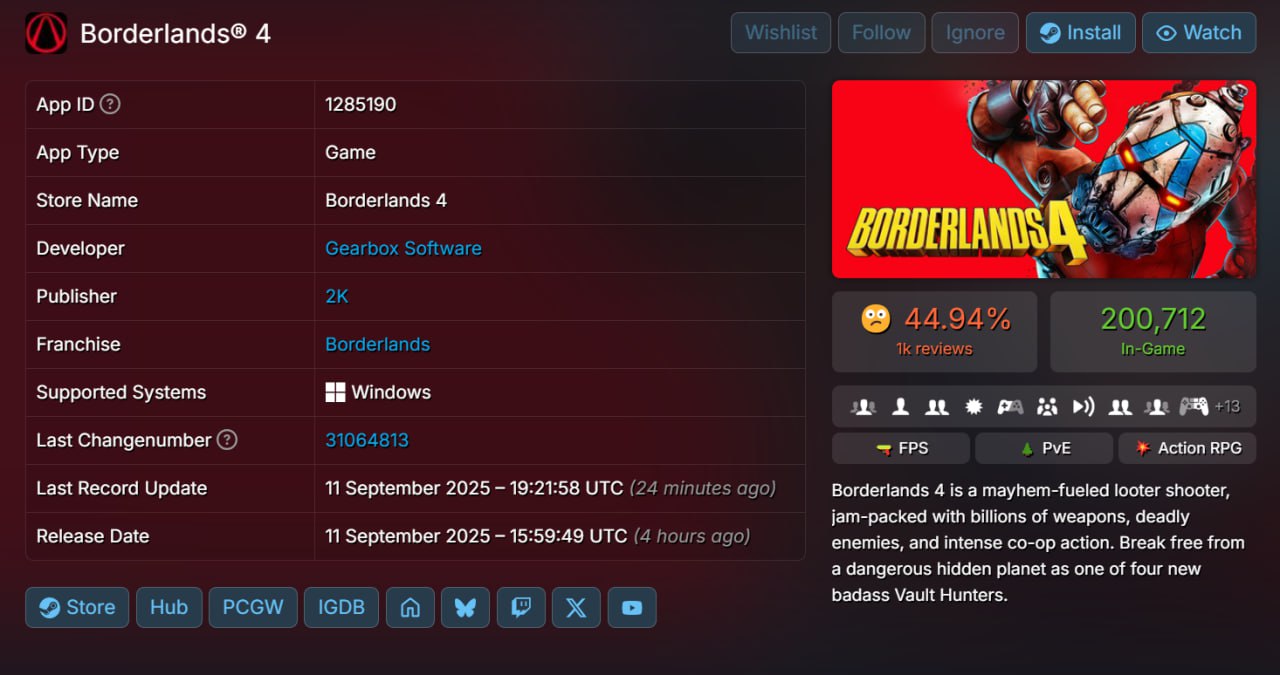Click the Remote Play icon with waves
Viewport: 1280px width, 675px height.
1084,407
